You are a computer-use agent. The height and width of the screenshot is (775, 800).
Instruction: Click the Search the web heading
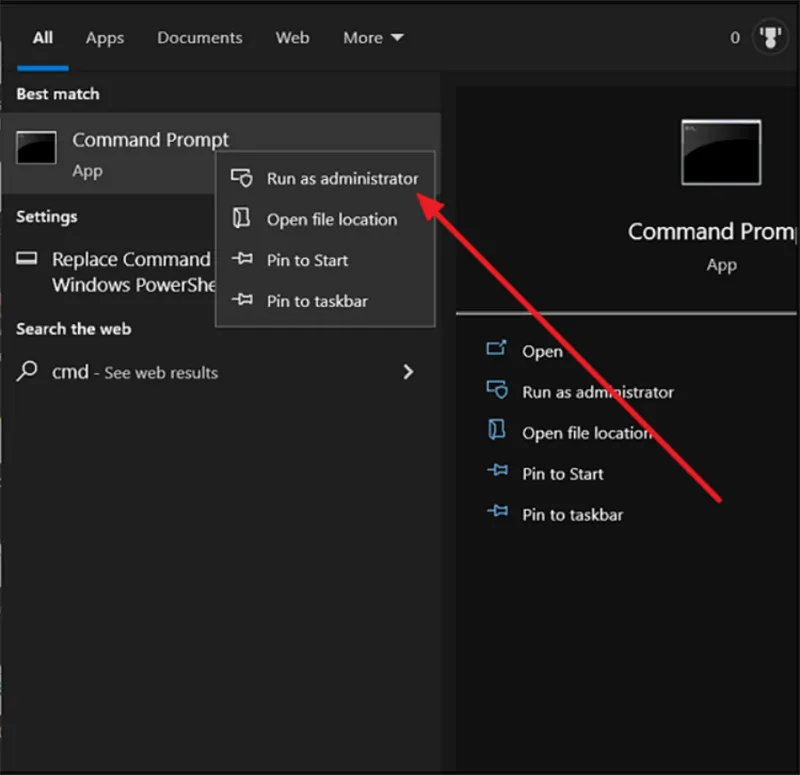(73, 329)
